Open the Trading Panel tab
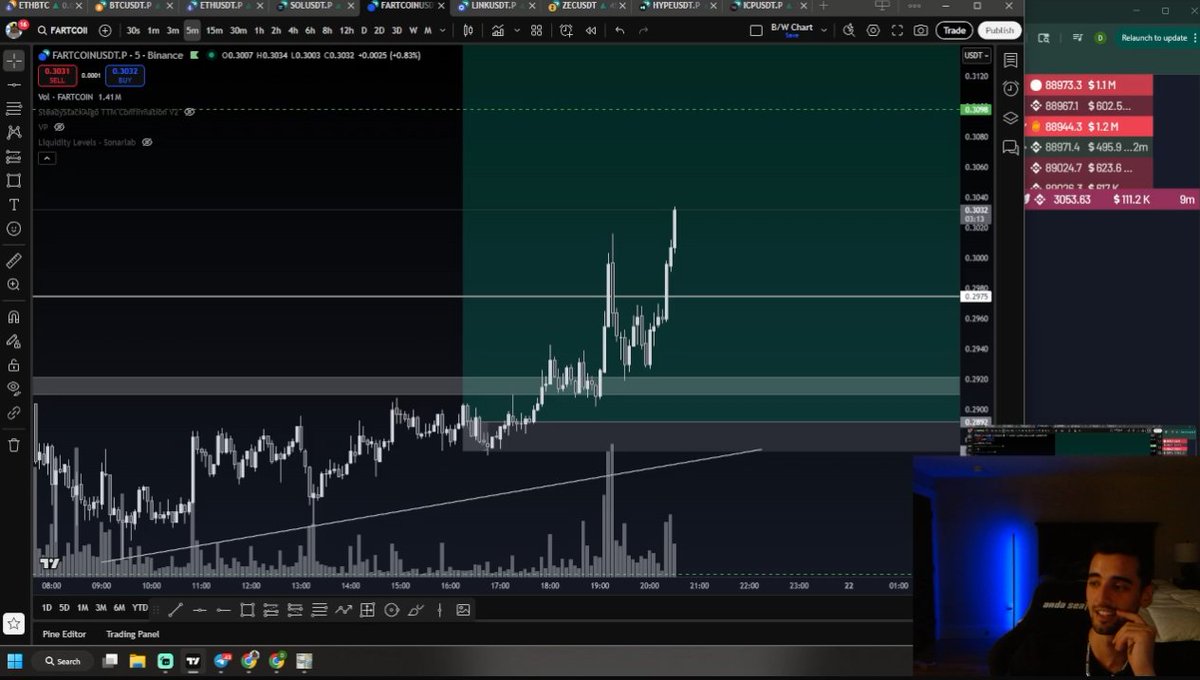This screenshot has height=680, width=1200. point(133,634)
